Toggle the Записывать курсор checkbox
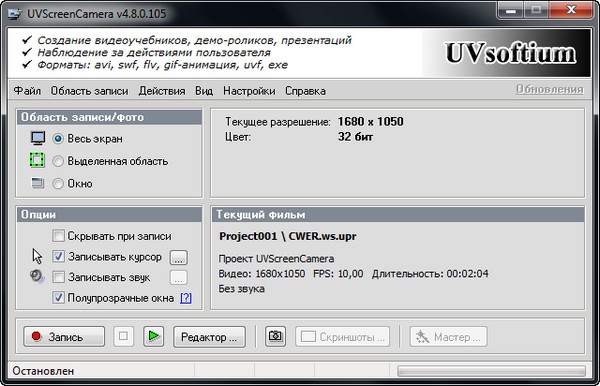Screen dimensions: 600x386 click(x=58, y=256)
